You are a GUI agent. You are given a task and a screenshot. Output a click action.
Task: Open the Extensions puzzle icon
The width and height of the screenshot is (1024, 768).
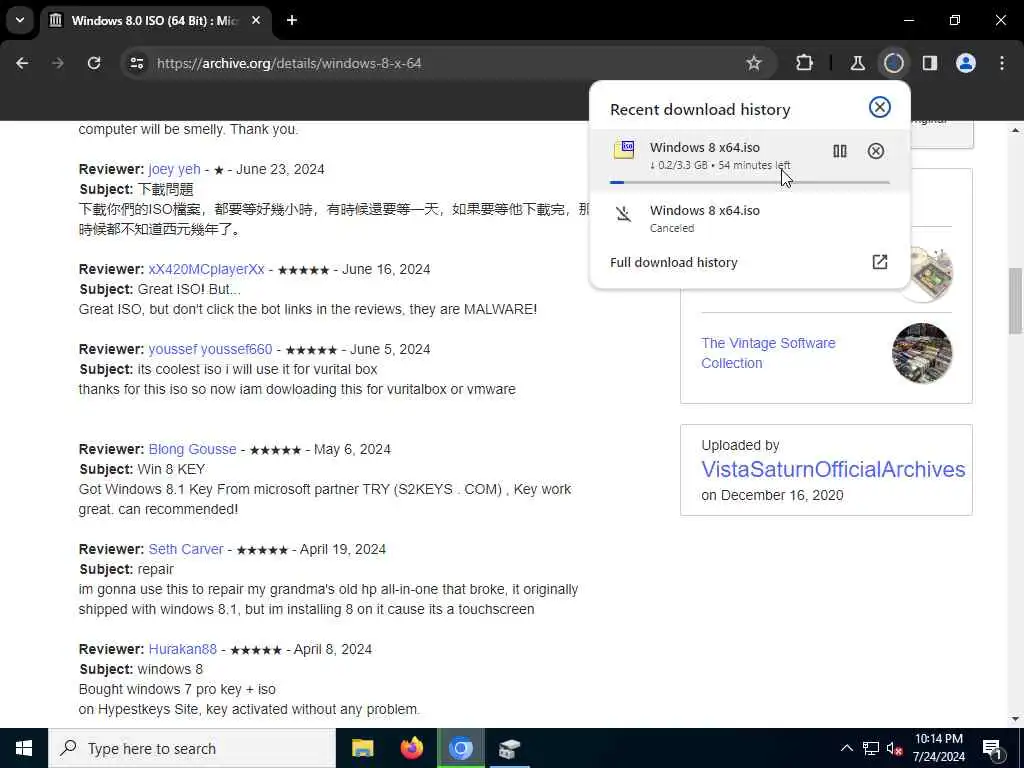pos(805,63)
